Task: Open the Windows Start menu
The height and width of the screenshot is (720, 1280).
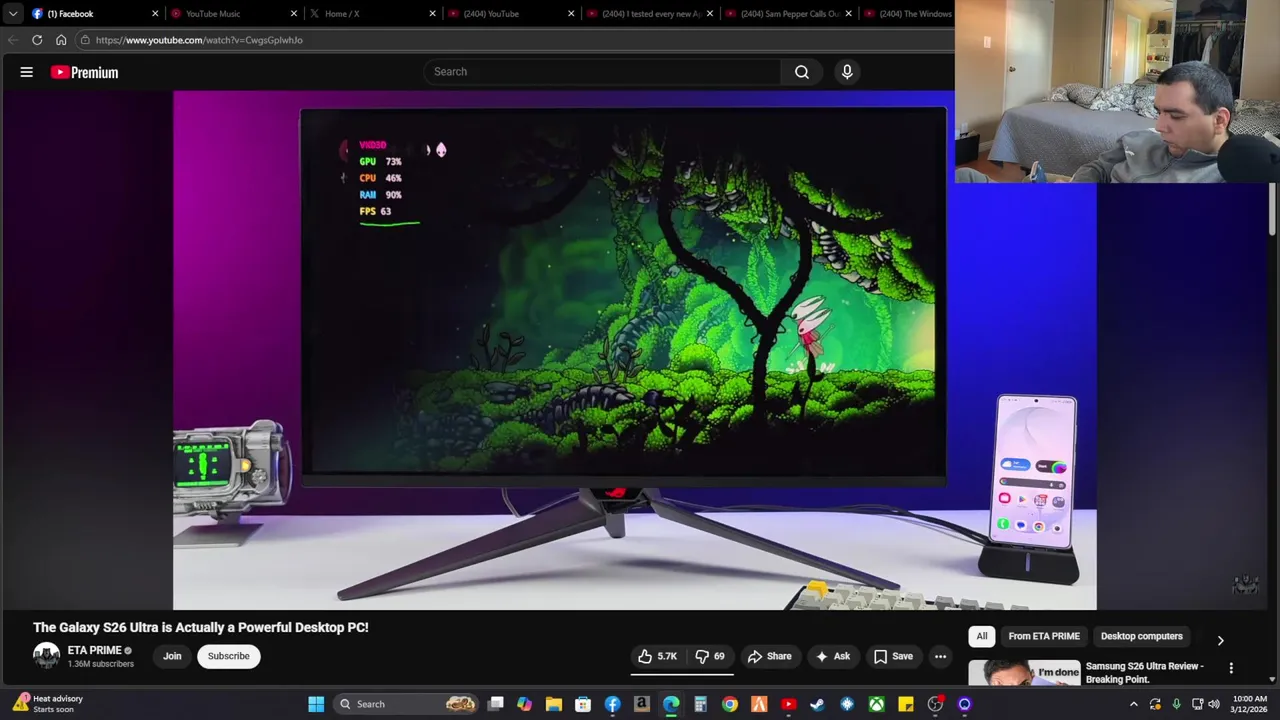Action: click(x=316, y=704)
